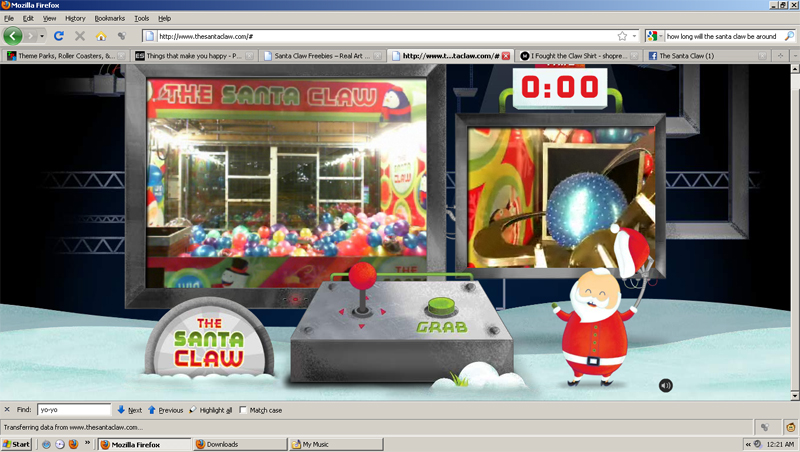800x452 pixels.
Task: Click the Mozilla Firefox taskbar button
Action: point(144,444)
